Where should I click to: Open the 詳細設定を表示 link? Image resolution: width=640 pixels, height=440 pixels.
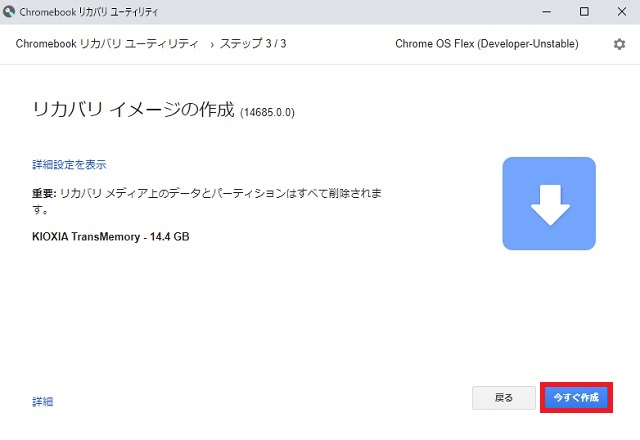coord(69,164)
